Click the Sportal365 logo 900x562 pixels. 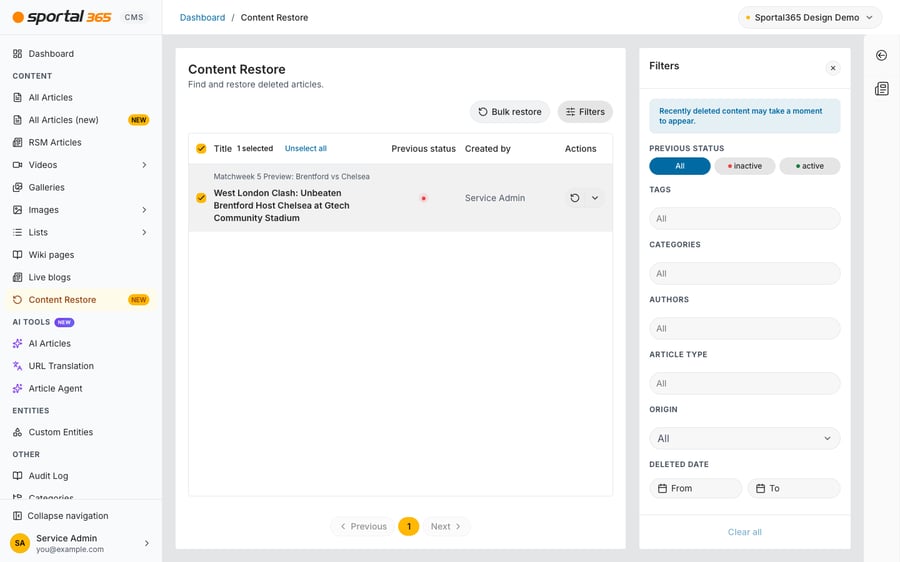(62, 17)
